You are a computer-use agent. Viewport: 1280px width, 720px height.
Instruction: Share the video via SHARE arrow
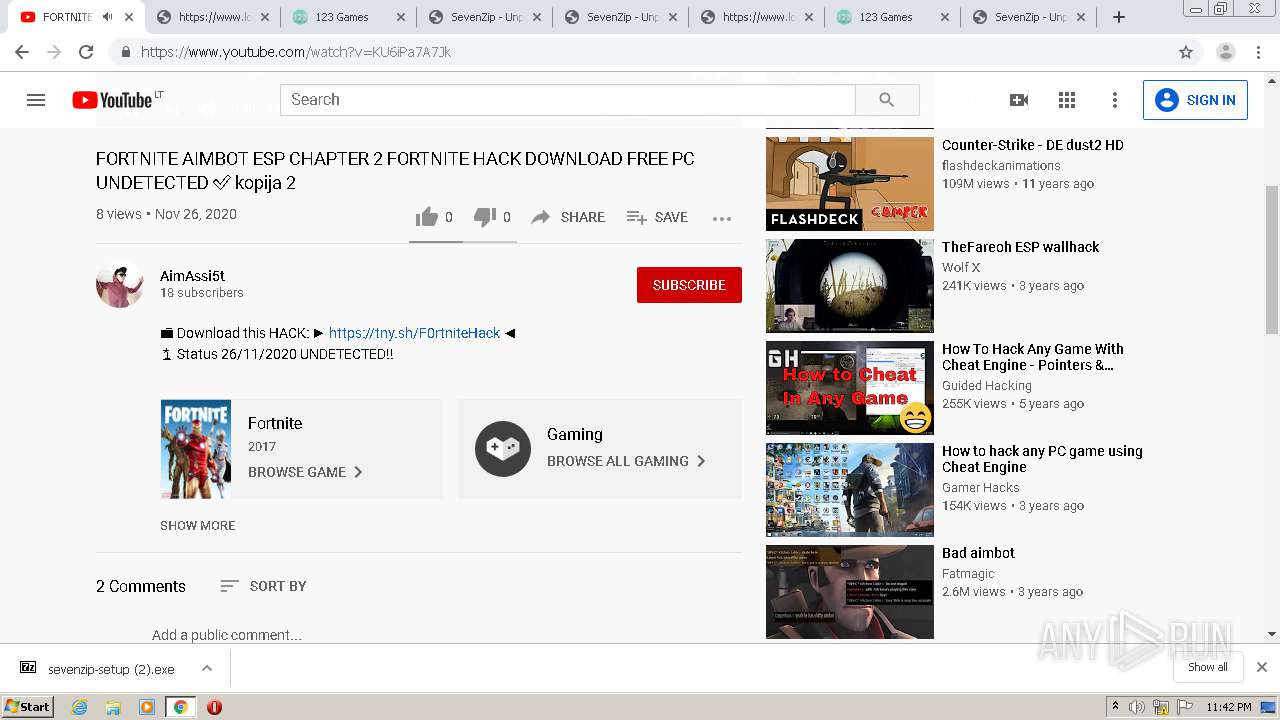point(568,217)
